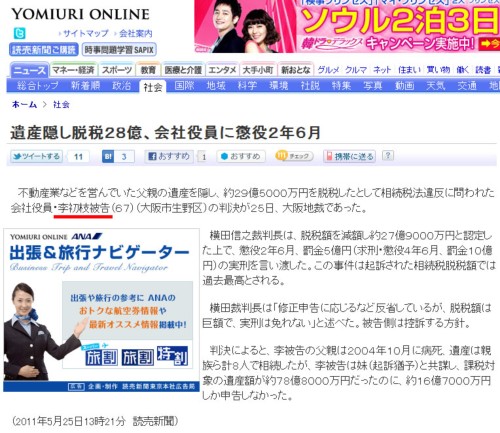Open the ANA 出張&旅行ナビゲーター ad

(x=101, y=310)
